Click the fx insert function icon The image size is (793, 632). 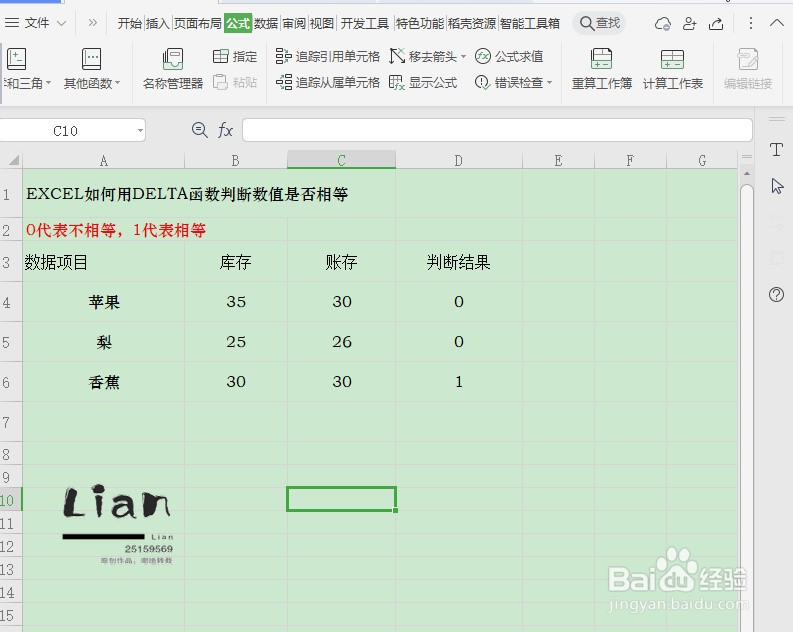point(225,130)
